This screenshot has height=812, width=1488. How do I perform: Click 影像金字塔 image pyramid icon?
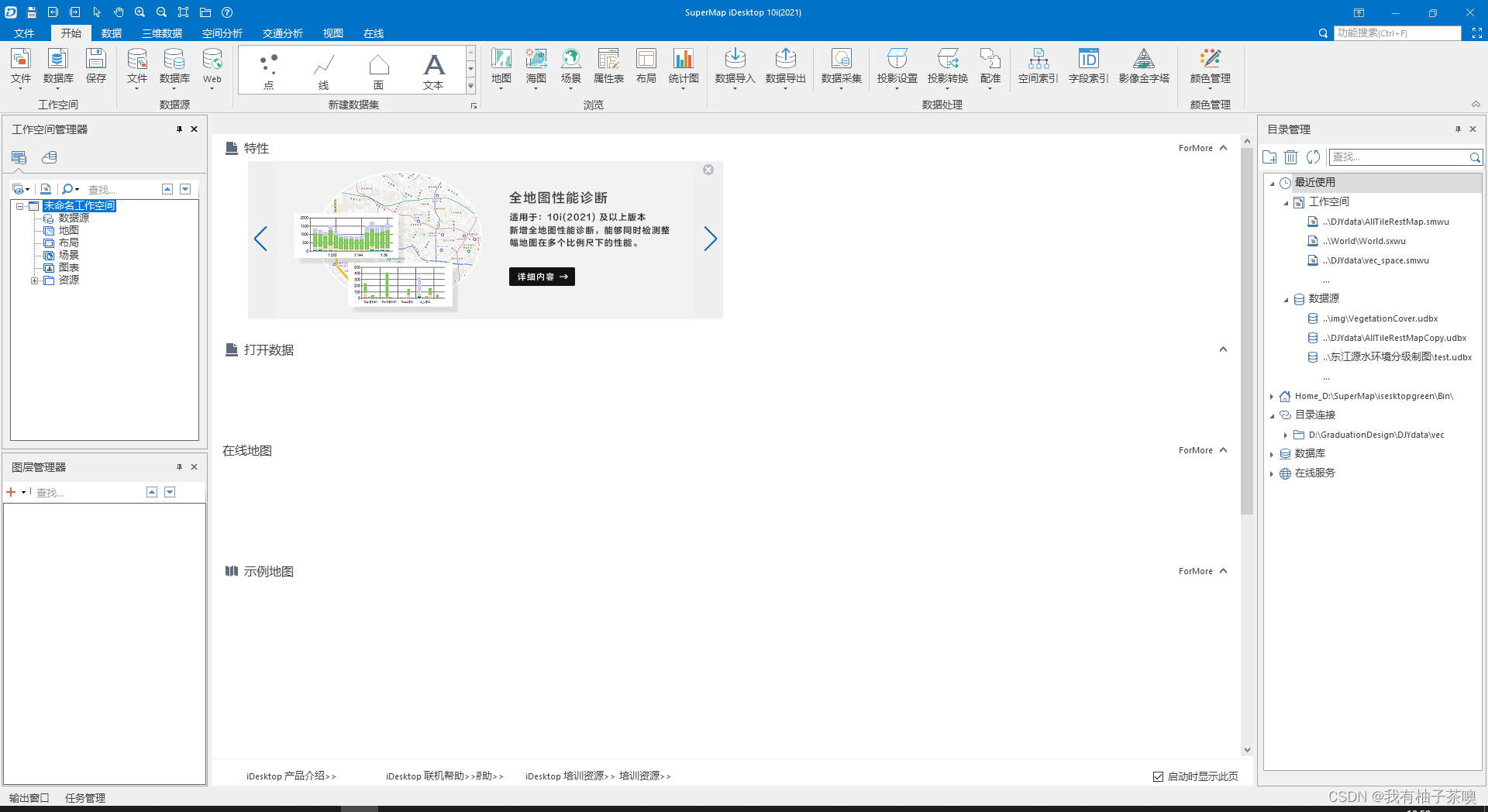click(x=1144, y=67)
